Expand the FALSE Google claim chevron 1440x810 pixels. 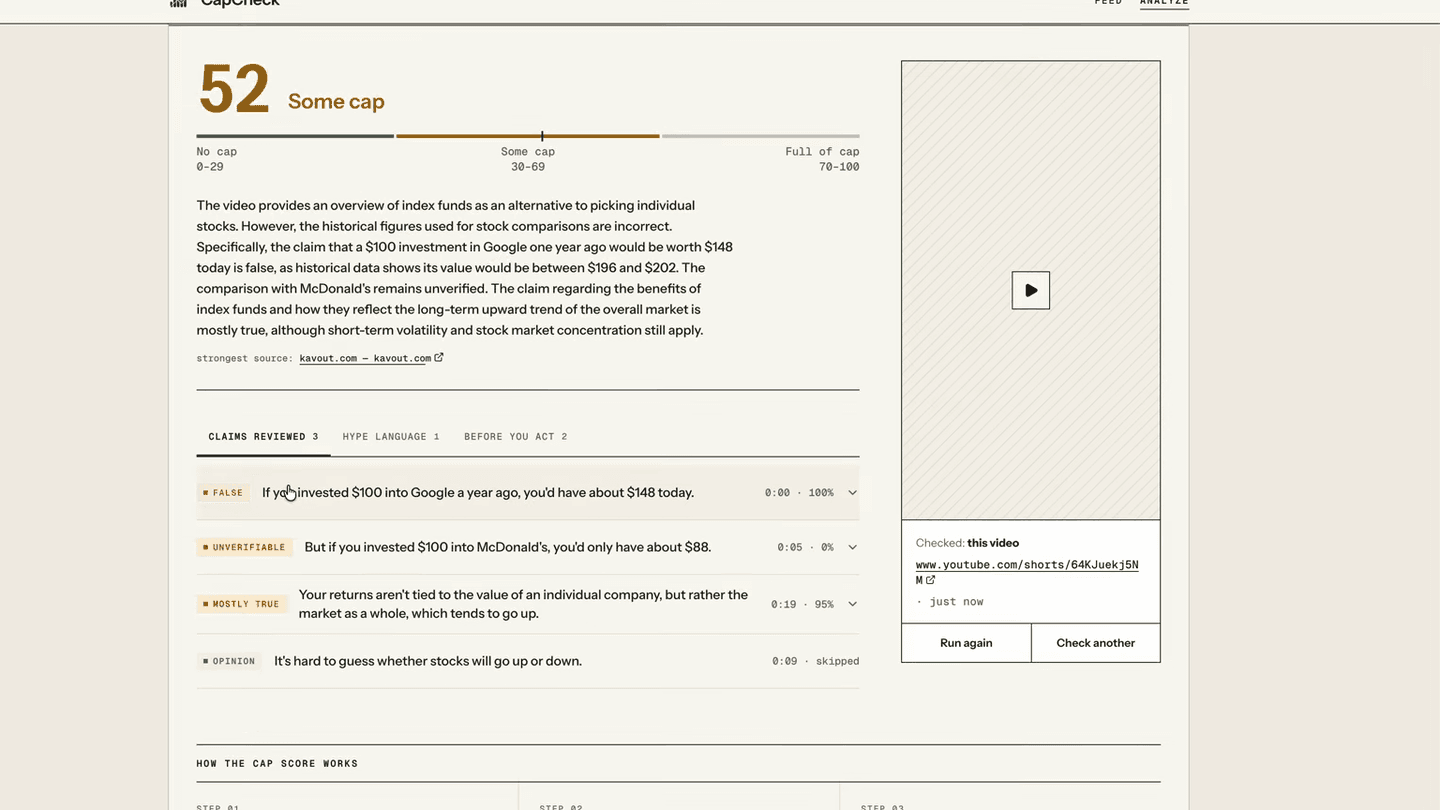852,493
